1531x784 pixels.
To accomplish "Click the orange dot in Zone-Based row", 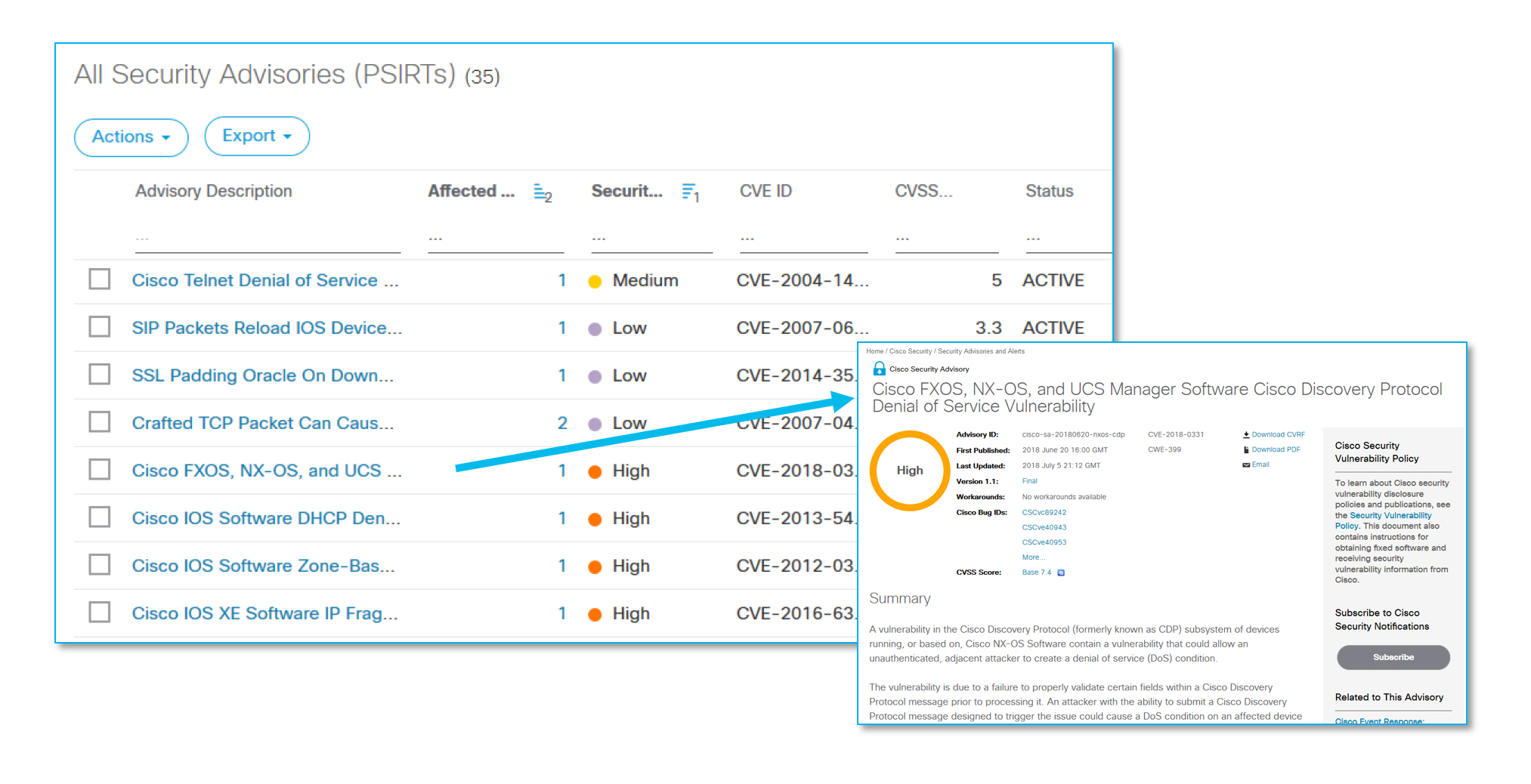I will 595,566.
